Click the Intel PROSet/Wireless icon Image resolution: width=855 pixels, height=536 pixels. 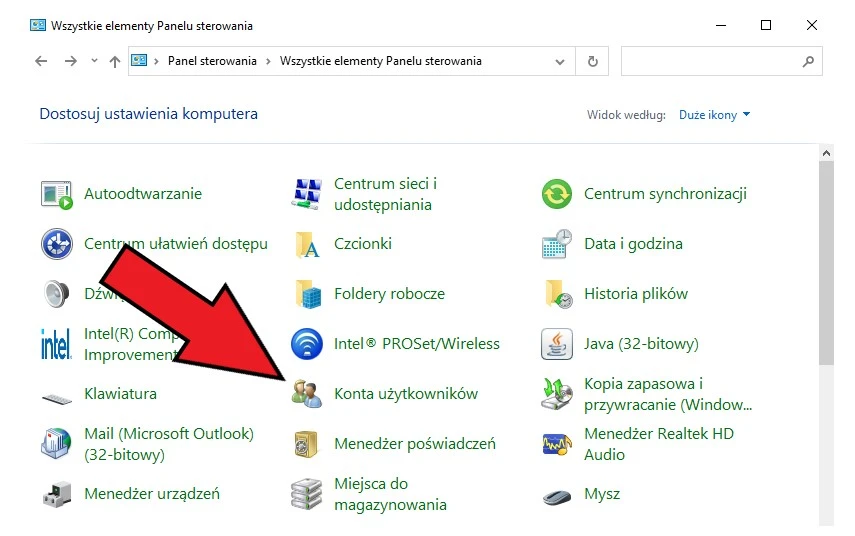pyautogui.click(x=306, y=344)
